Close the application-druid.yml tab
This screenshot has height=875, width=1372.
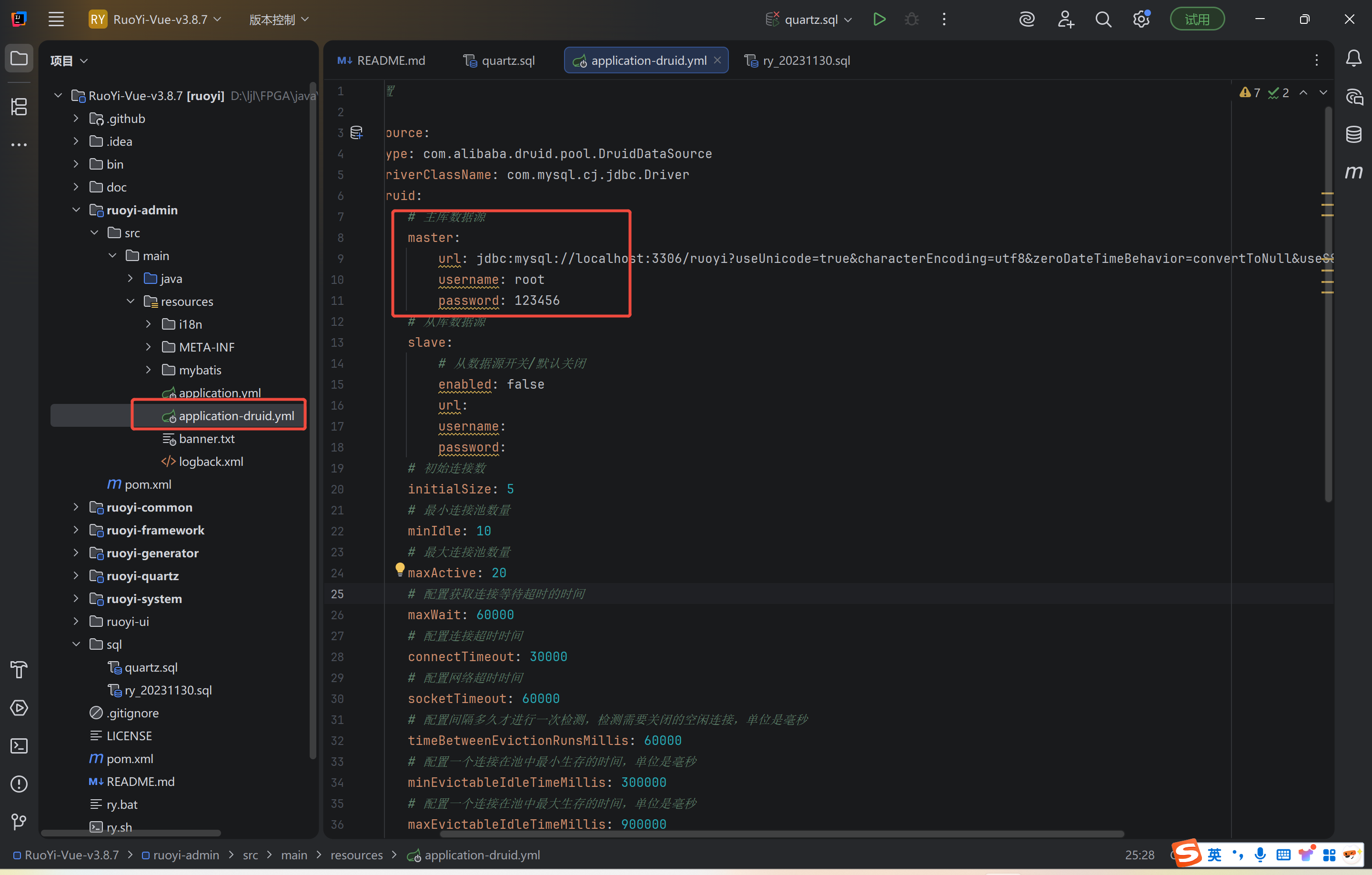pos(717,60)
